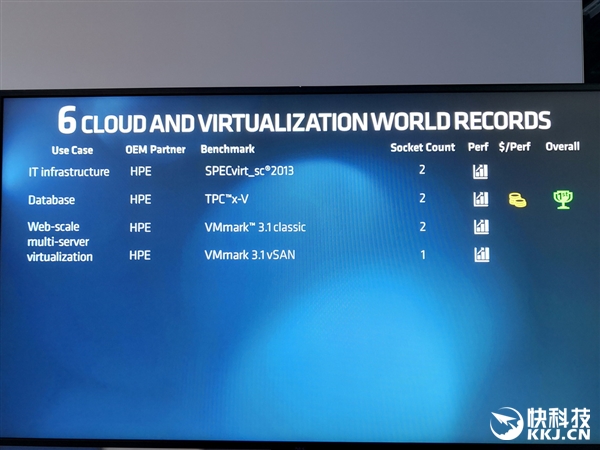Viewport: 600px width, 450px height.
Task: Click the 'SPECvirt_sc®2013' benchmark text
Action: [249, 171]
